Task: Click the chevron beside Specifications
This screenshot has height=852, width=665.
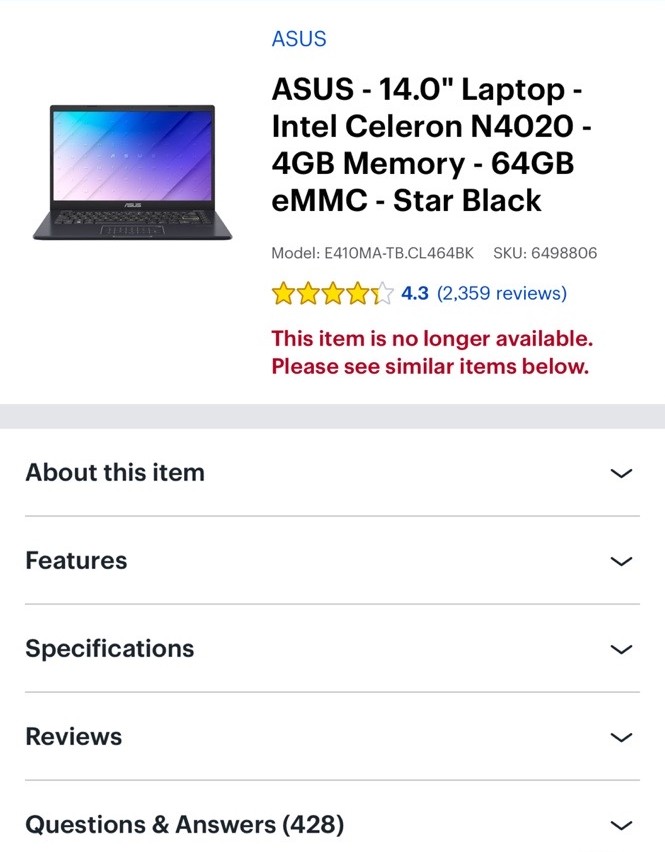Action: [621, 649]
